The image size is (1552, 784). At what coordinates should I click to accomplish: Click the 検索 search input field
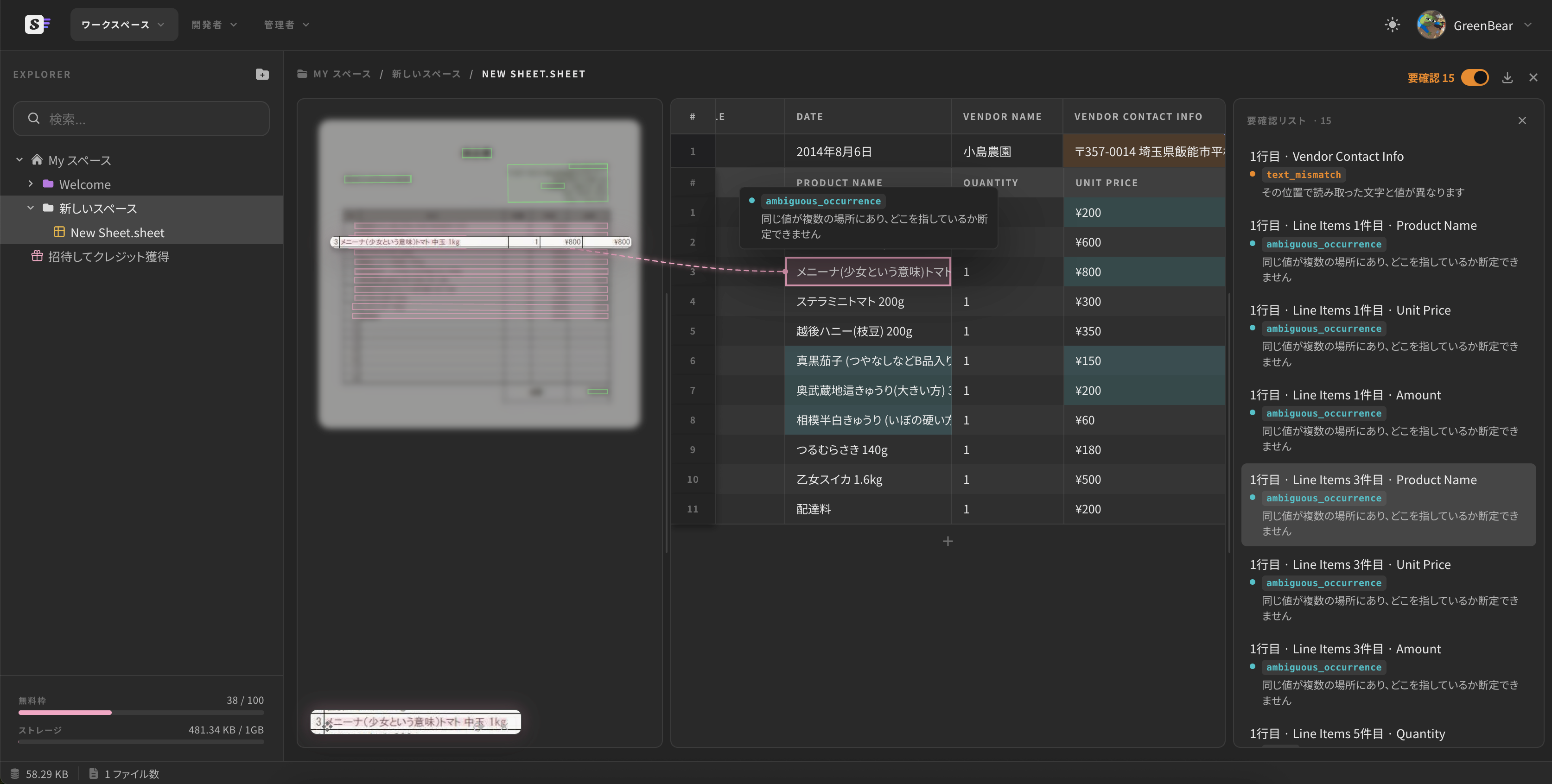click(141, 119)
